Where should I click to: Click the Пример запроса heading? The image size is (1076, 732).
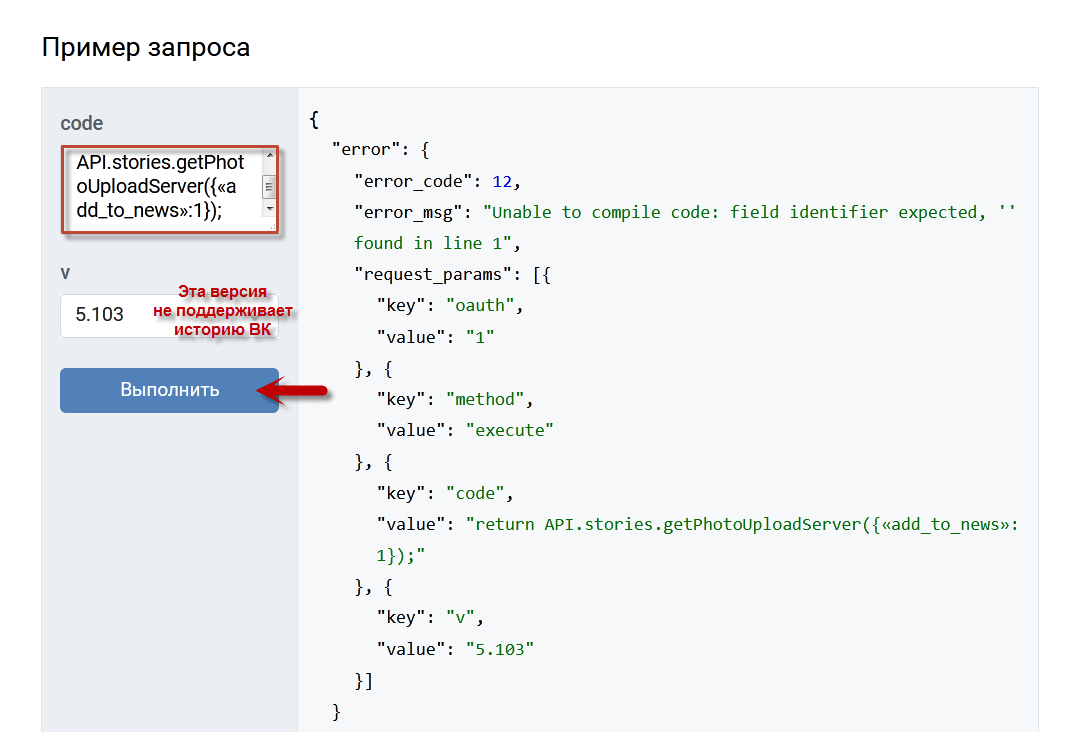[146, 48]
